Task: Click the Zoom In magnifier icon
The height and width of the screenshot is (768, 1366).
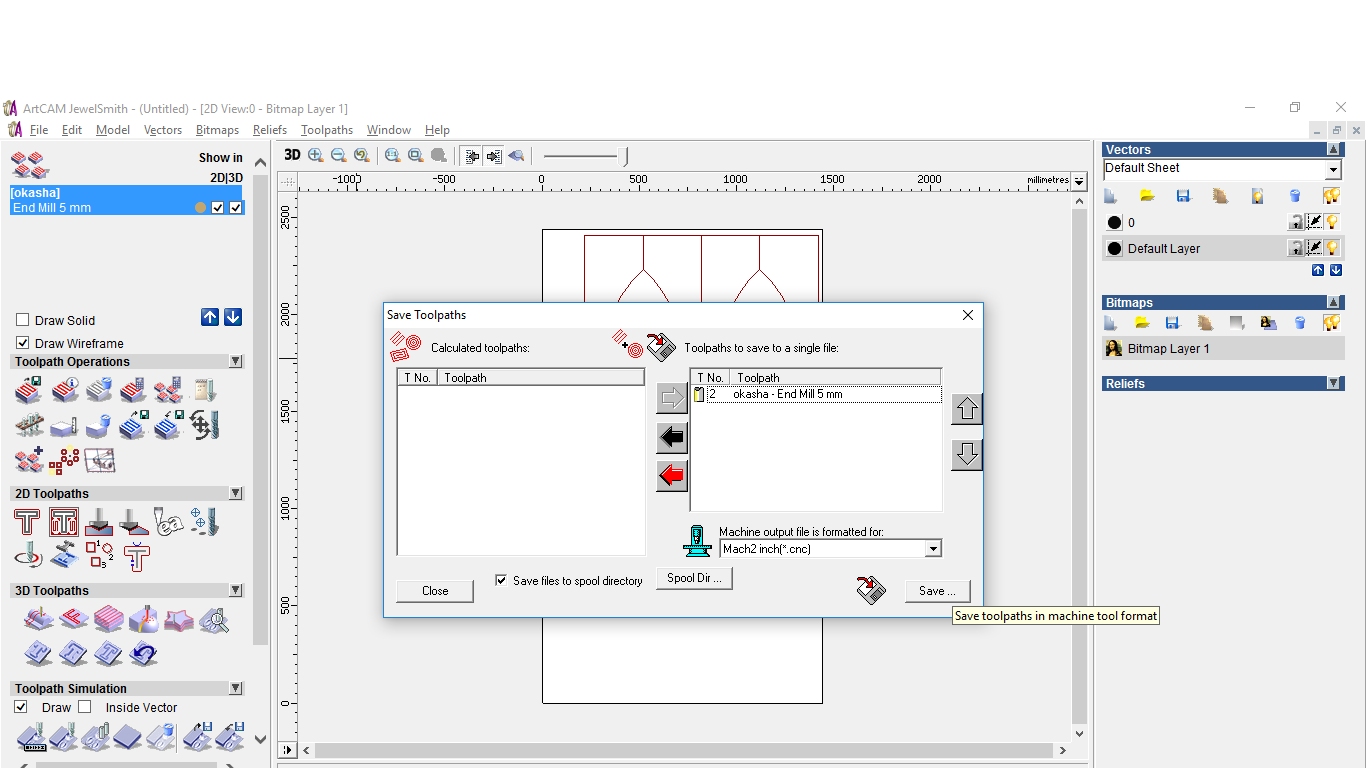Action: [316, 155]
